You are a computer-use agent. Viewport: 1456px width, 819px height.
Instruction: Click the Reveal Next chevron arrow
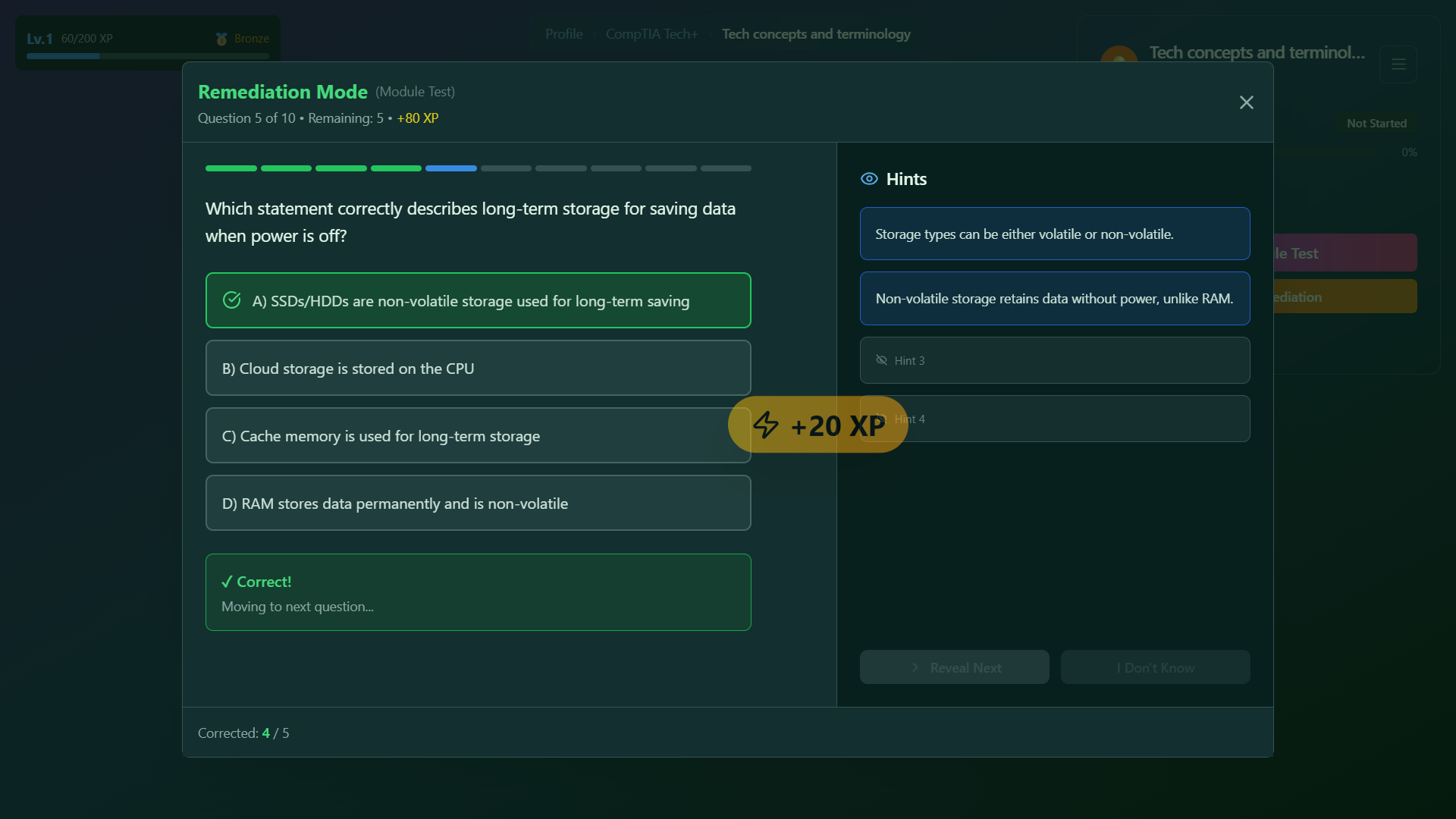915,667
